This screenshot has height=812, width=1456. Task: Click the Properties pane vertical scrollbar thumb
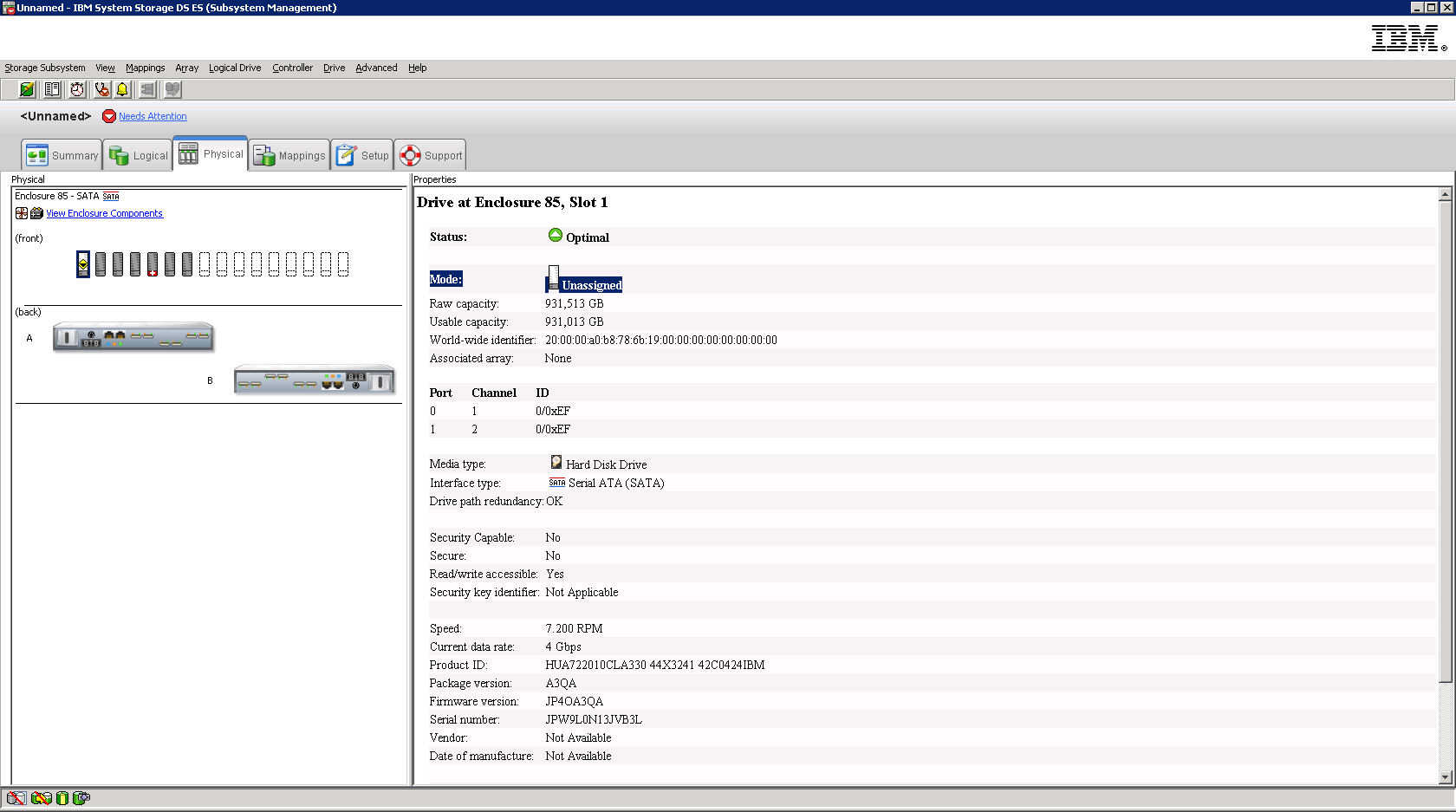(1445, 442)
